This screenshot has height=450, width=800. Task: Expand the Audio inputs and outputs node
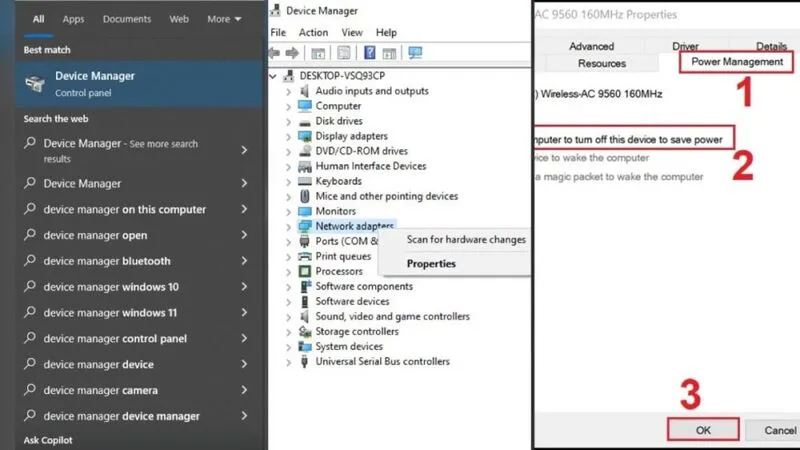tap(289, 91)
